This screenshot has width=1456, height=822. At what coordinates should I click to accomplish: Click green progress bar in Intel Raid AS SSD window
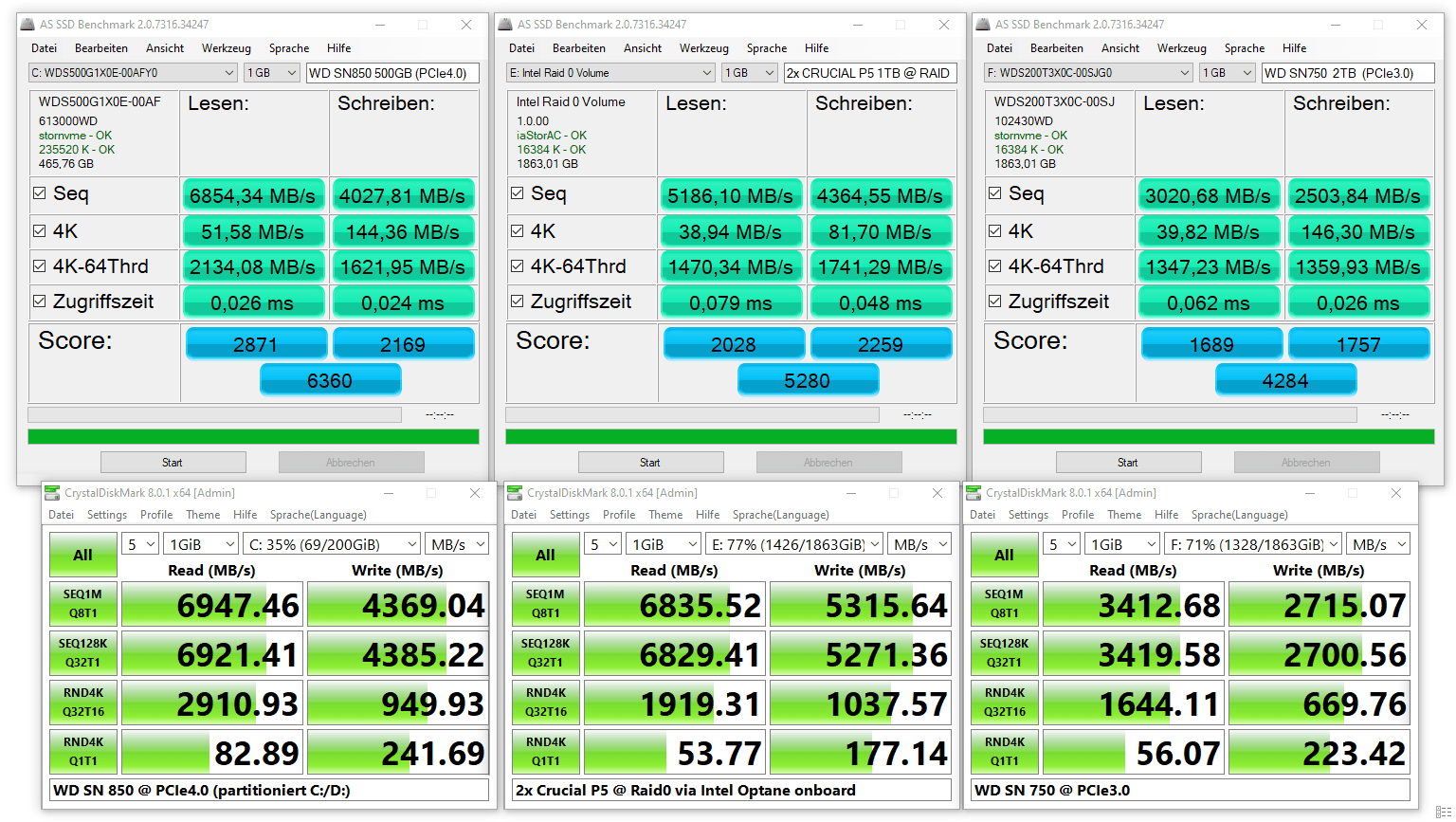(731, 437)
